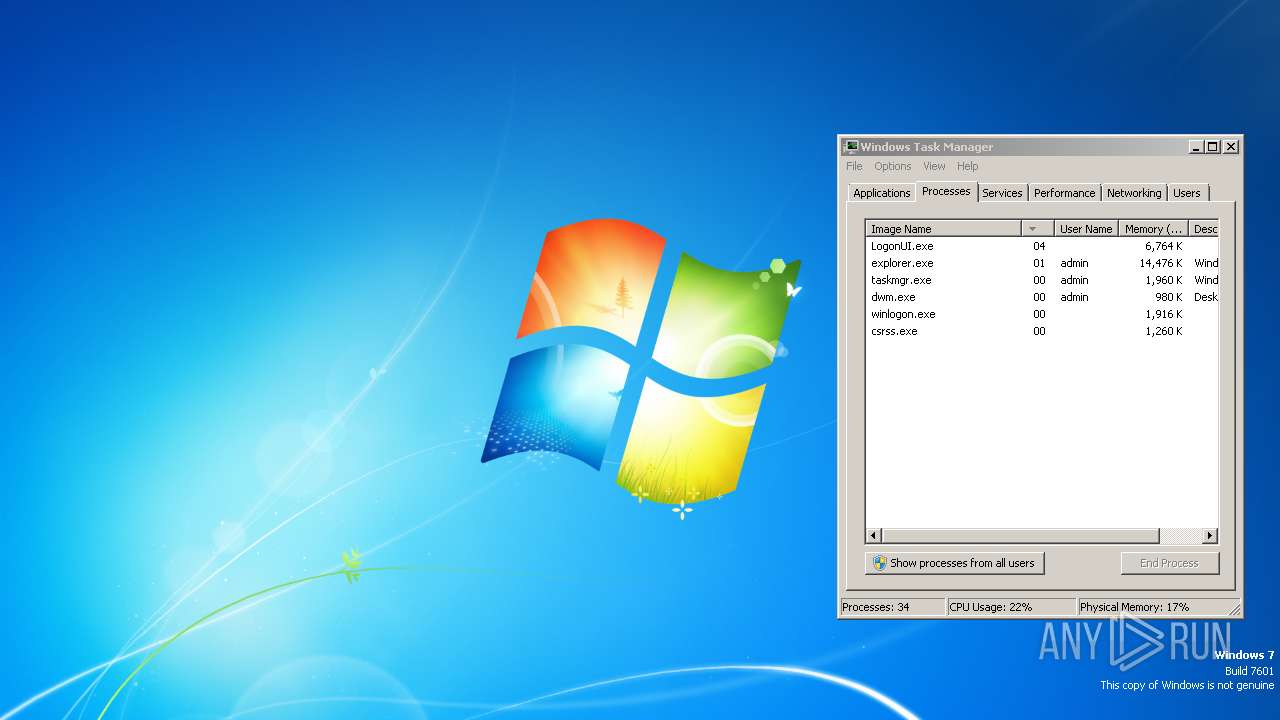Viewport: 1280px width, 720px height.
Task: Maximize the Task Manager window
Action: [1213, 147]
